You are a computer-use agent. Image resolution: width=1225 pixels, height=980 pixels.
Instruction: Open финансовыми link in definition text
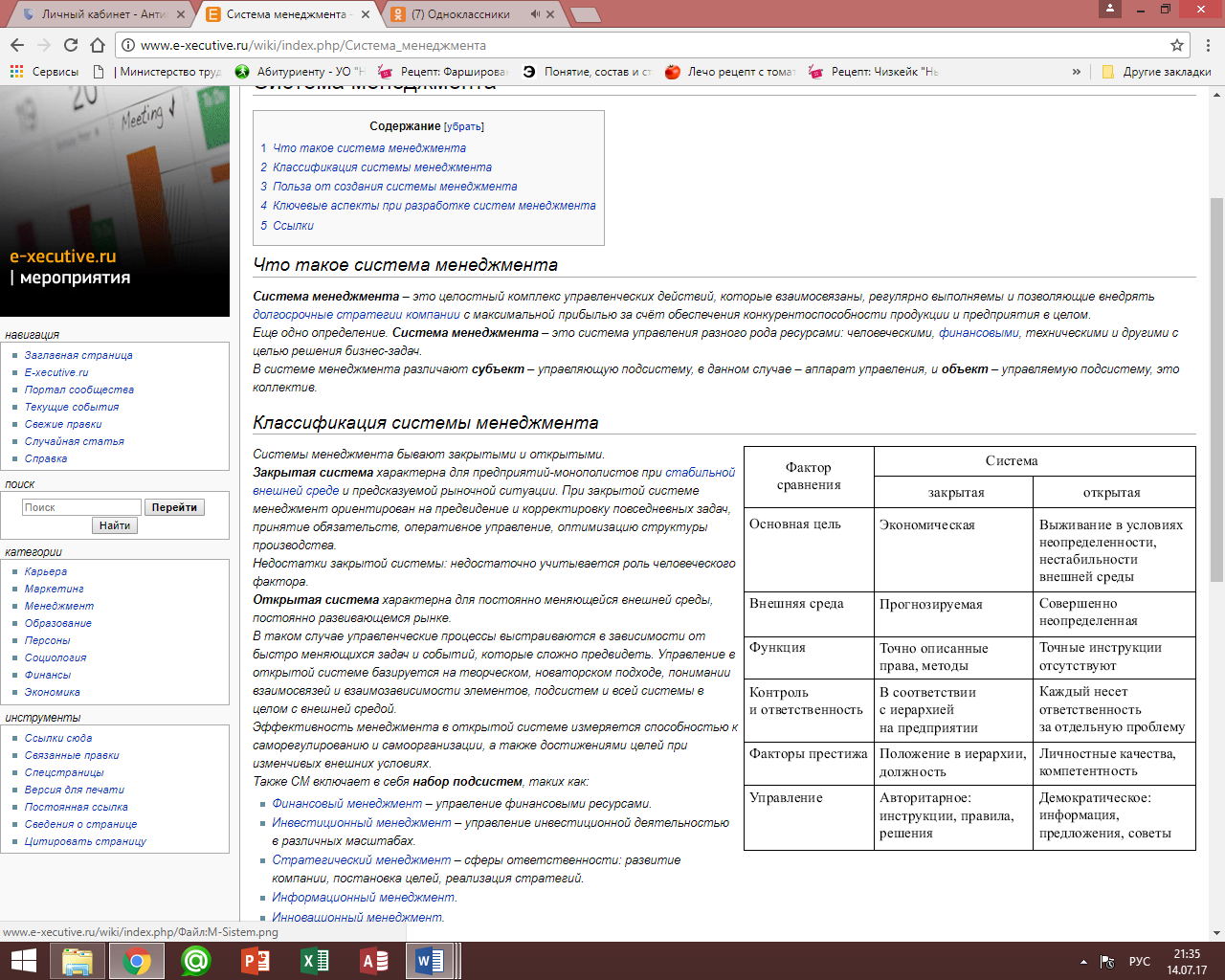[978, 333]
